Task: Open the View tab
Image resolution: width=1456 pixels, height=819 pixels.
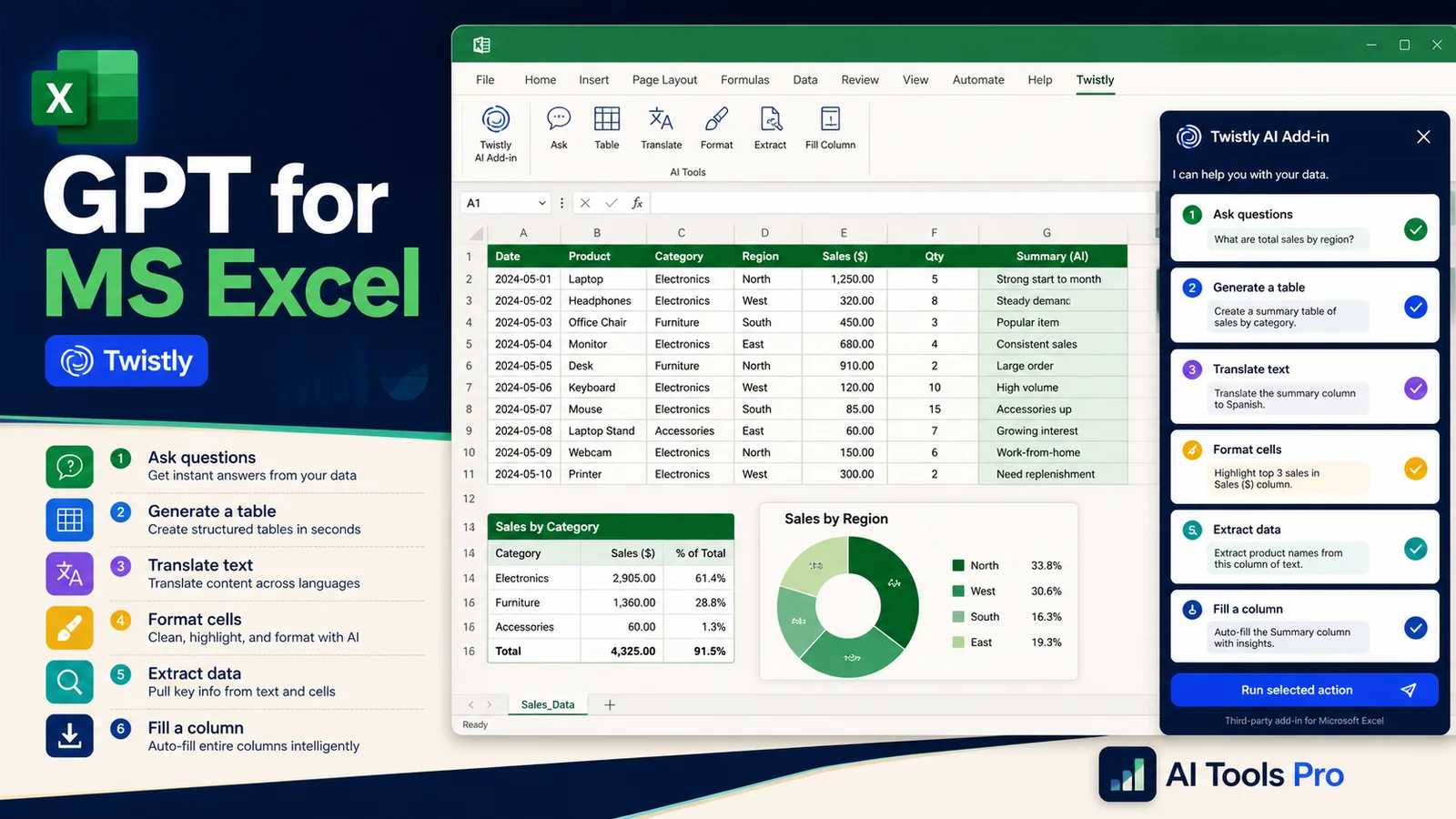Action: tap(915, 80)
